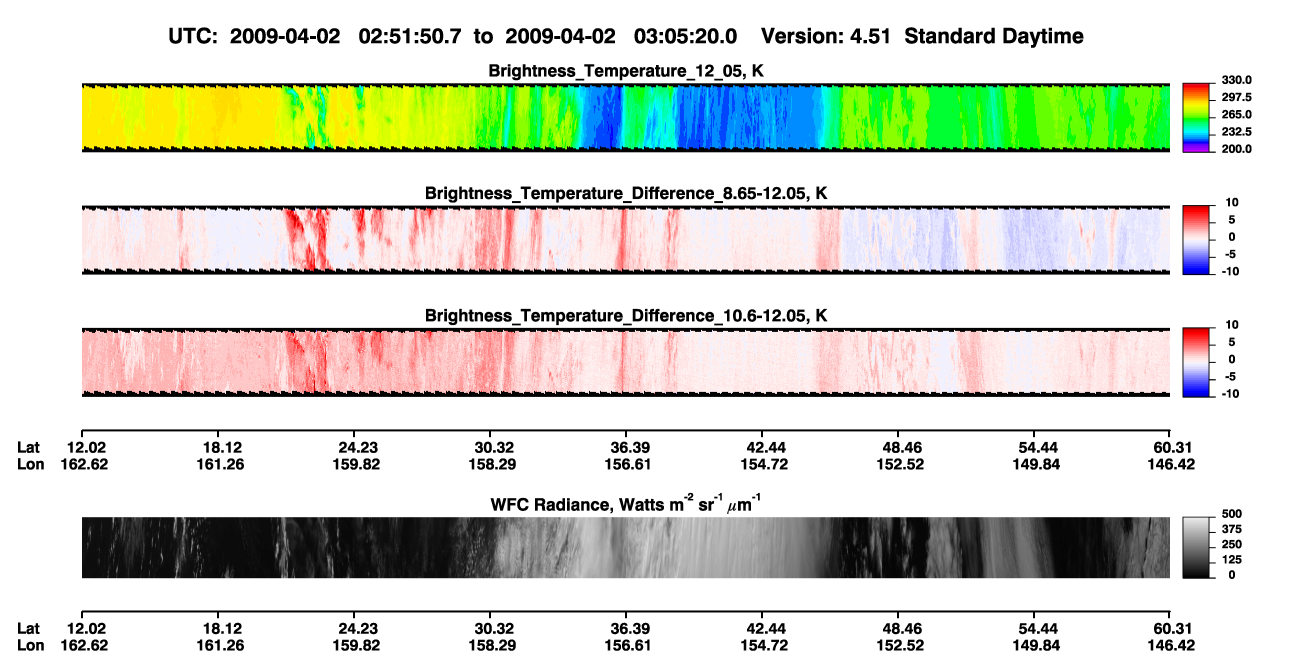Click color bar value 297.5

[x=1235, y=97]
